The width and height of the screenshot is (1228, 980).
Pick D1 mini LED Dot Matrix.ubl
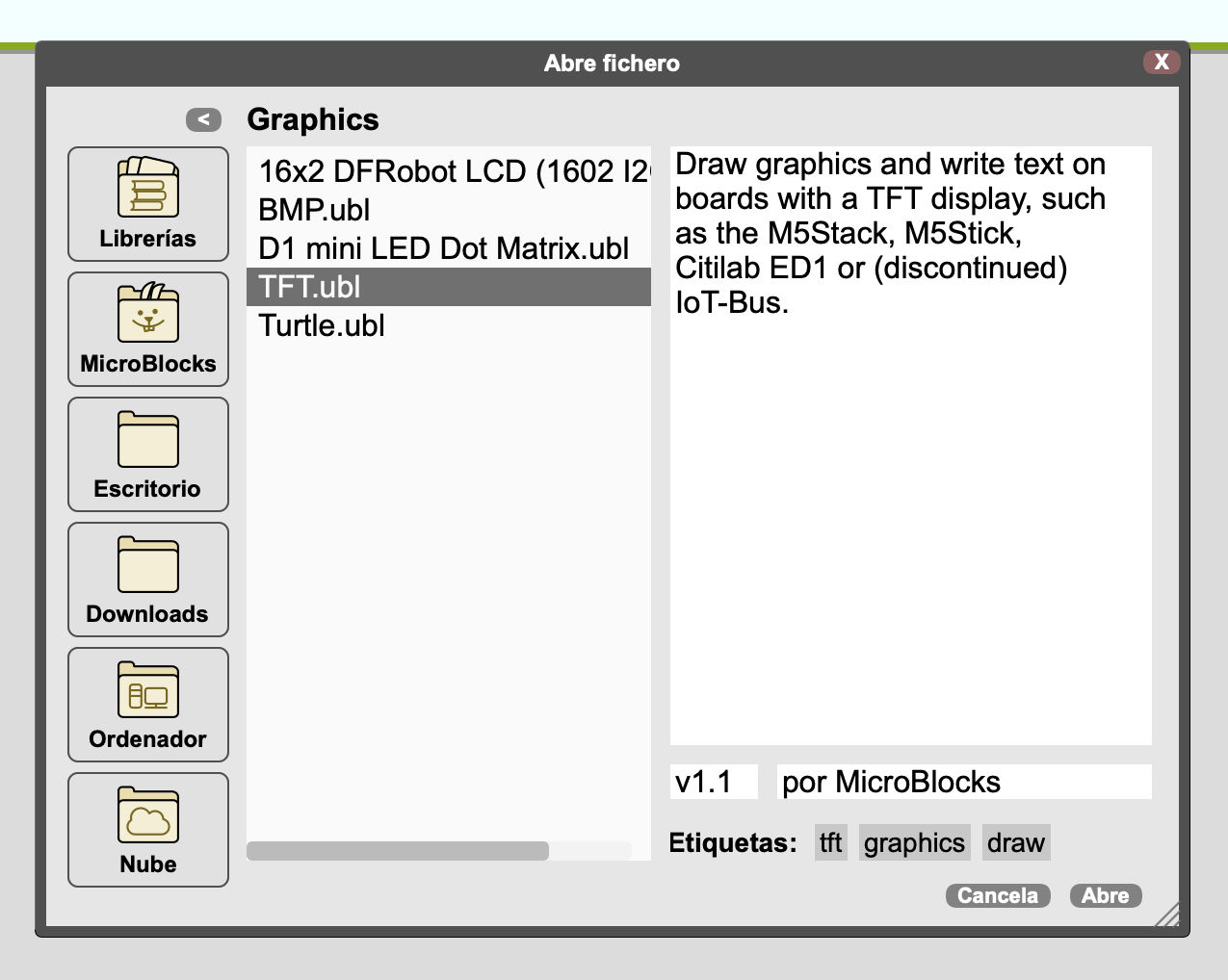[443, 248]
